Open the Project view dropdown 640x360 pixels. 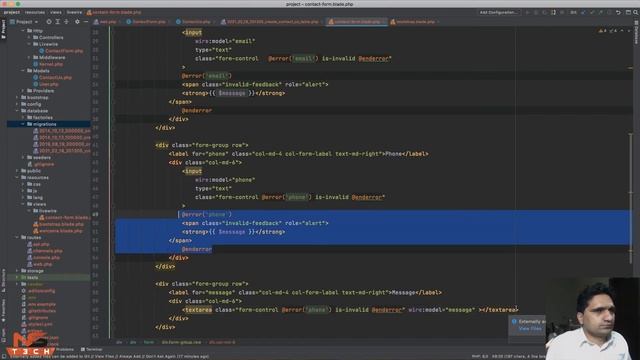point(24,22)
